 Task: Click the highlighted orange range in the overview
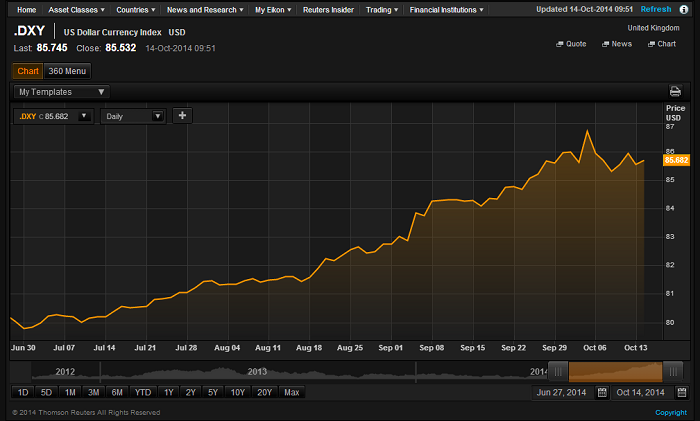tap(615, 372)
